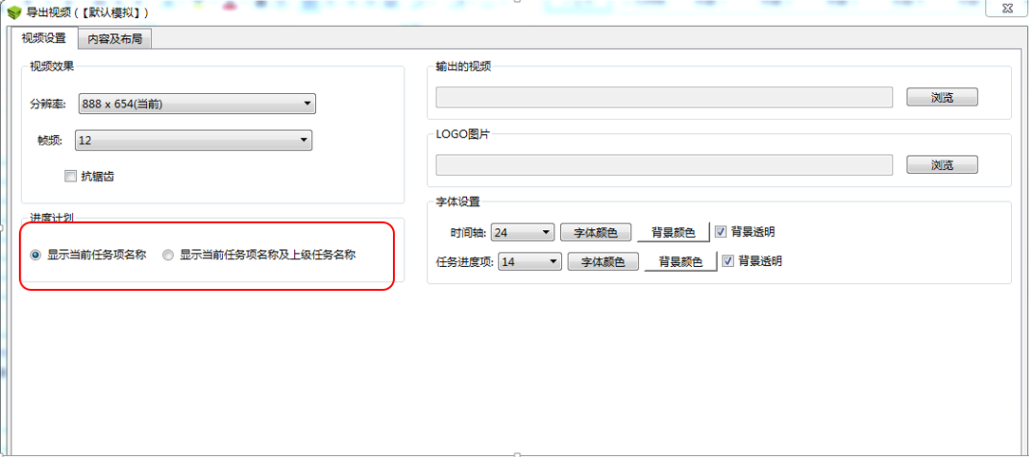The width and height of the screenshot is (1030, 457).
Task: Switch to the 视频设置 tab
Action: (x=44, y=38)
